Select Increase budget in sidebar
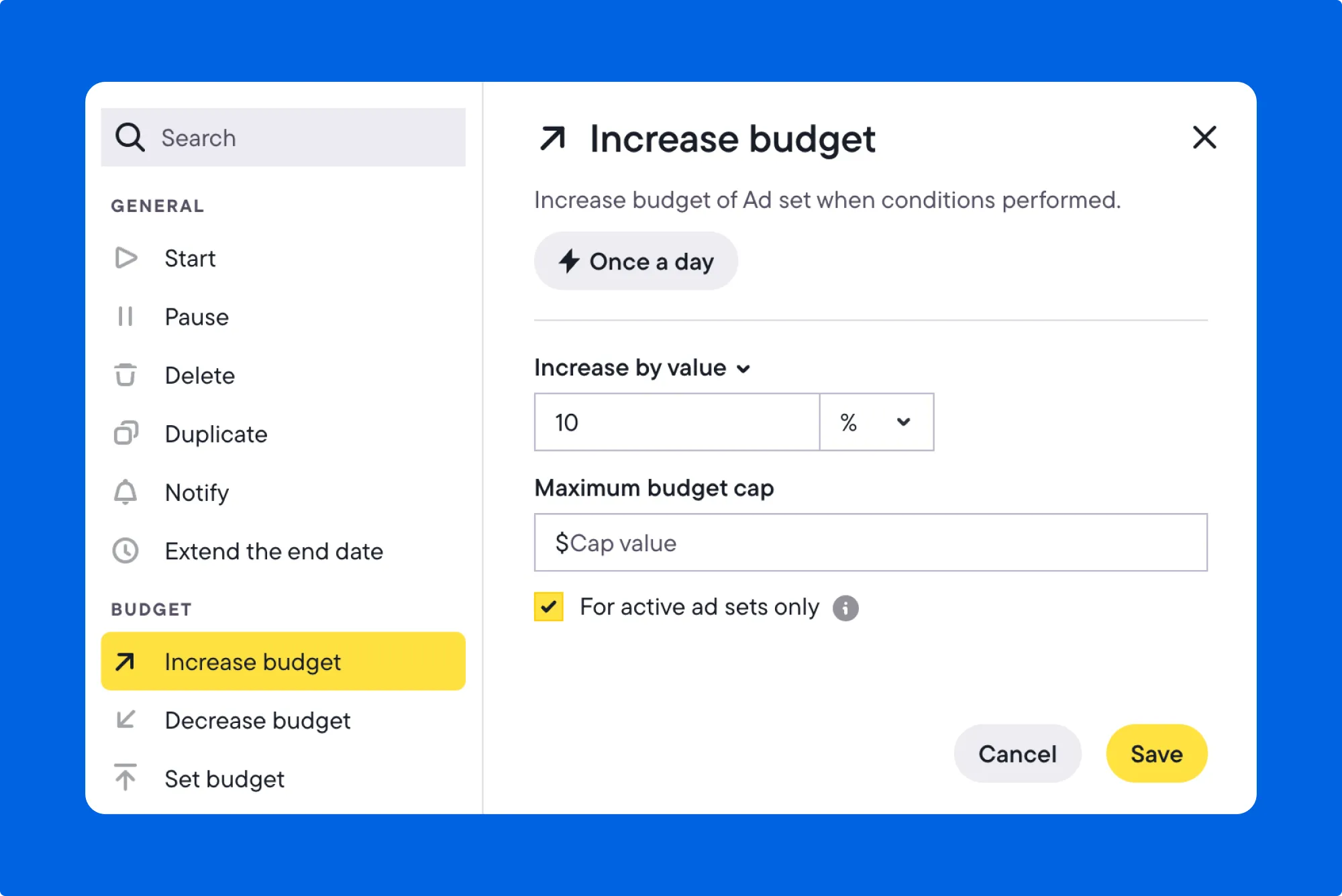Image resolution: width=1342 pixels, height=896 pixels. [x=283, y=661]
